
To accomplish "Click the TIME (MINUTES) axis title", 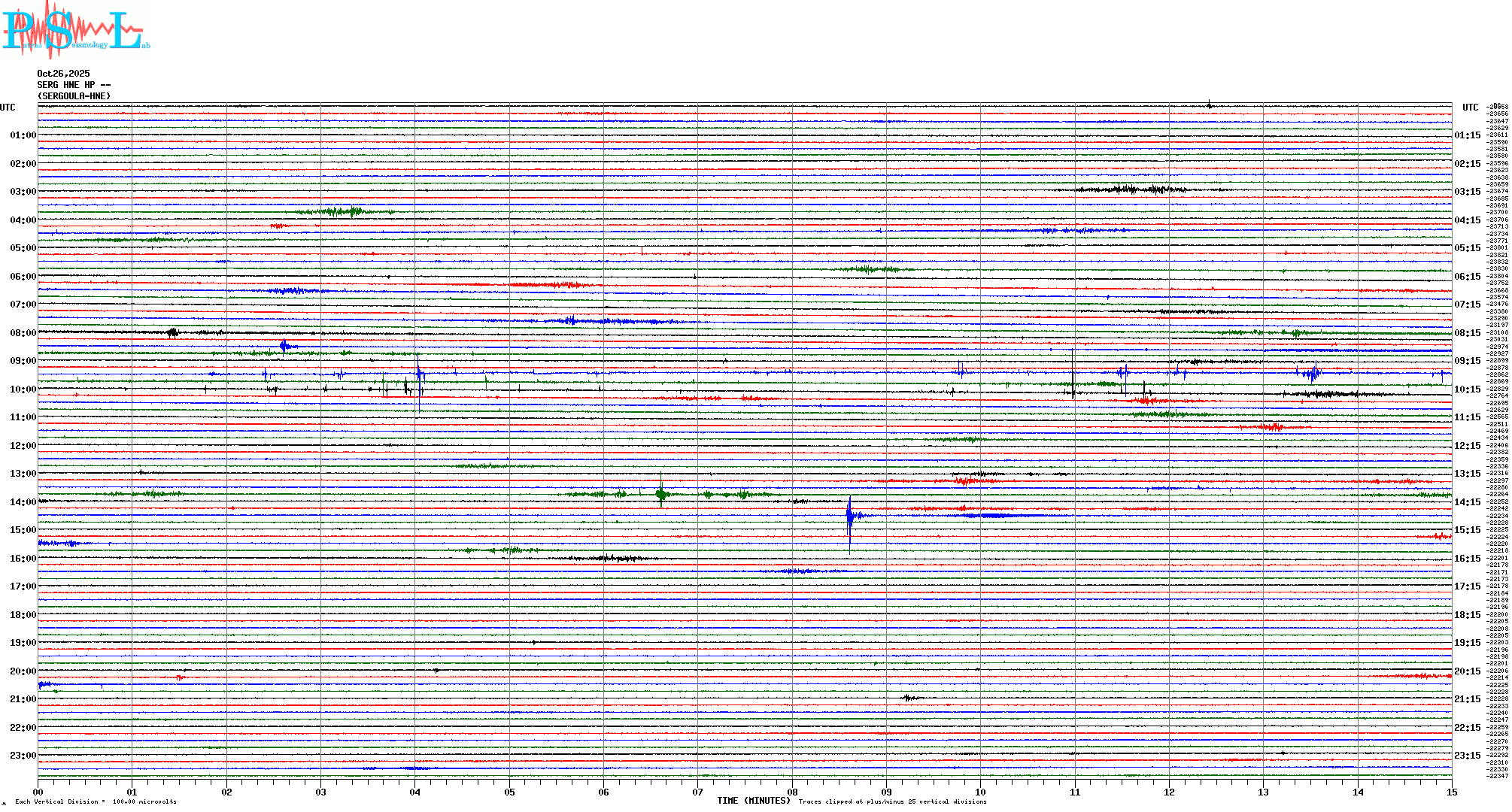I will (754, 801).
